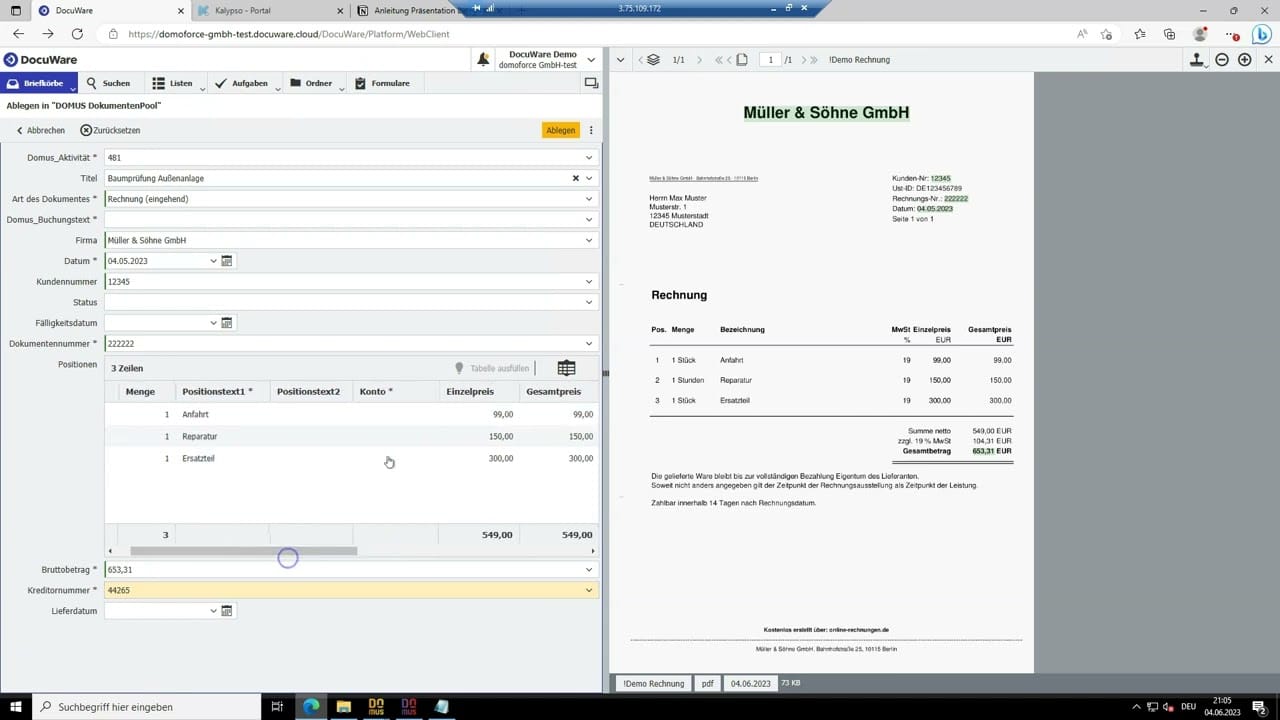Viewport: 1280px width, 720px height.
Task: Click the page icon in viewer toolbar
Action: (x=742, y=60)
